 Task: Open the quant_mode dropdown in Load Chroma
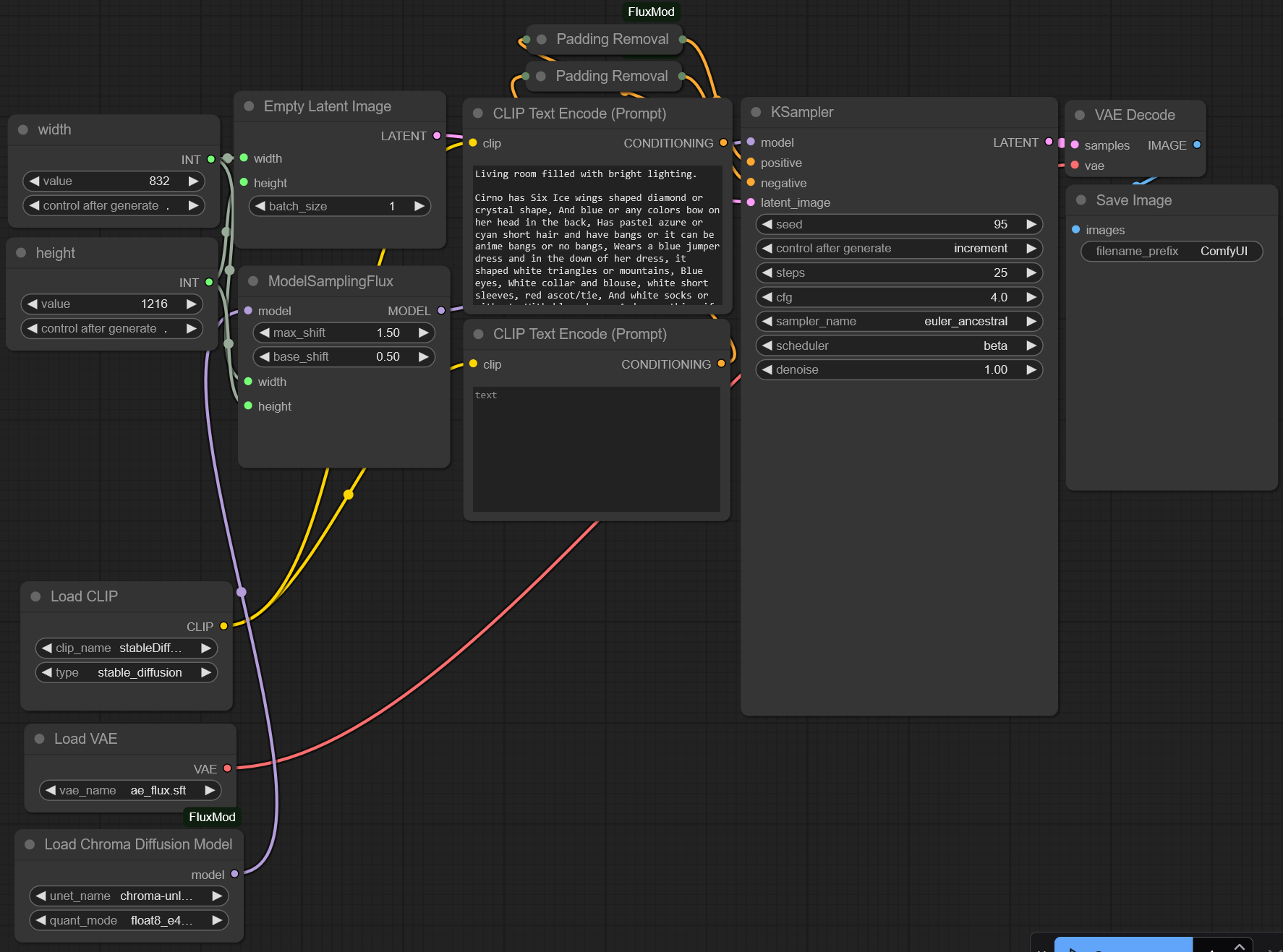(129, 920)
